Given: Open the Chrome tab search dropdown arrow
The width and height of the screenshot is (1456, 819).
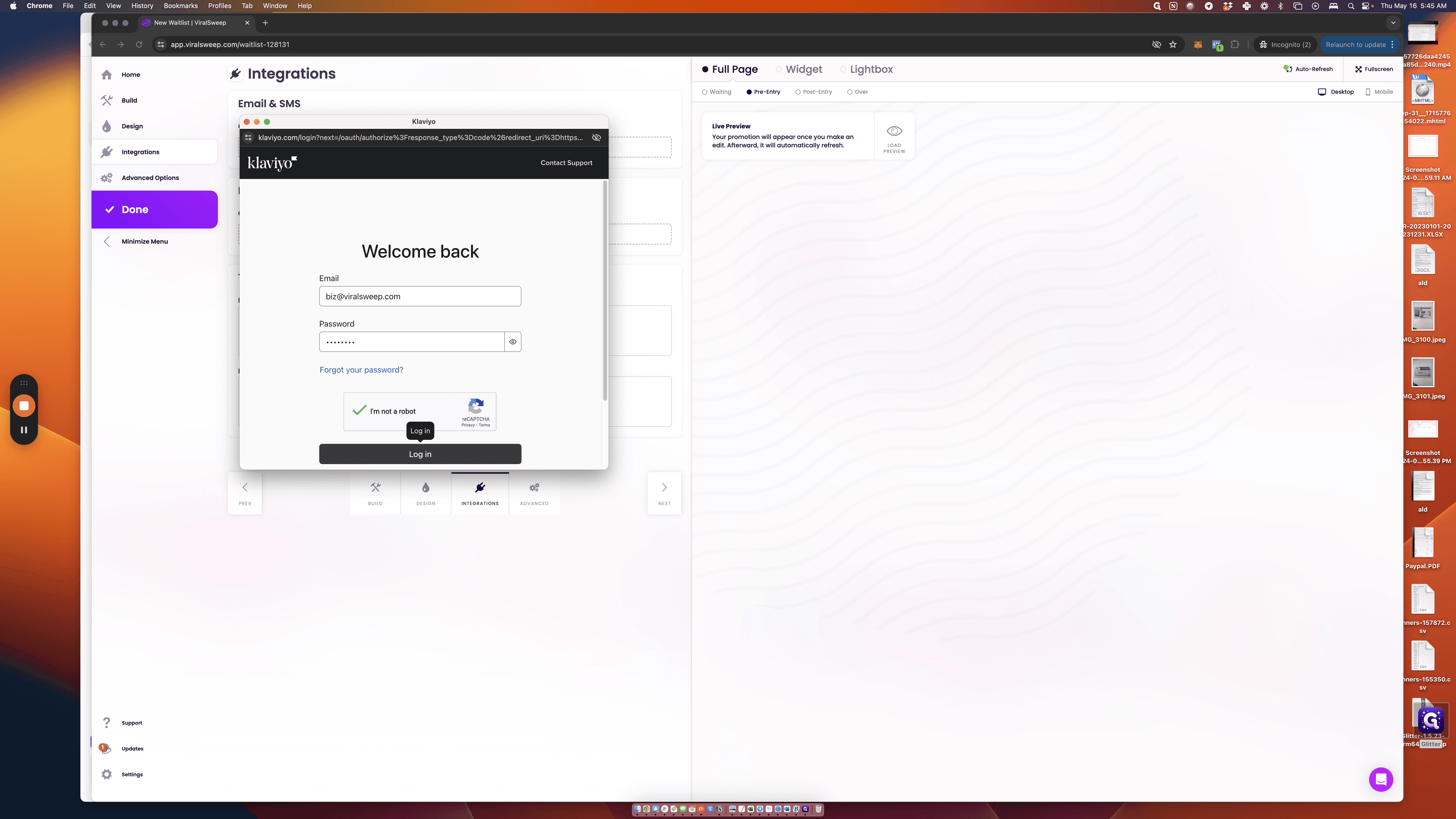Looking at the screenshot, I should coord(1393,23).
